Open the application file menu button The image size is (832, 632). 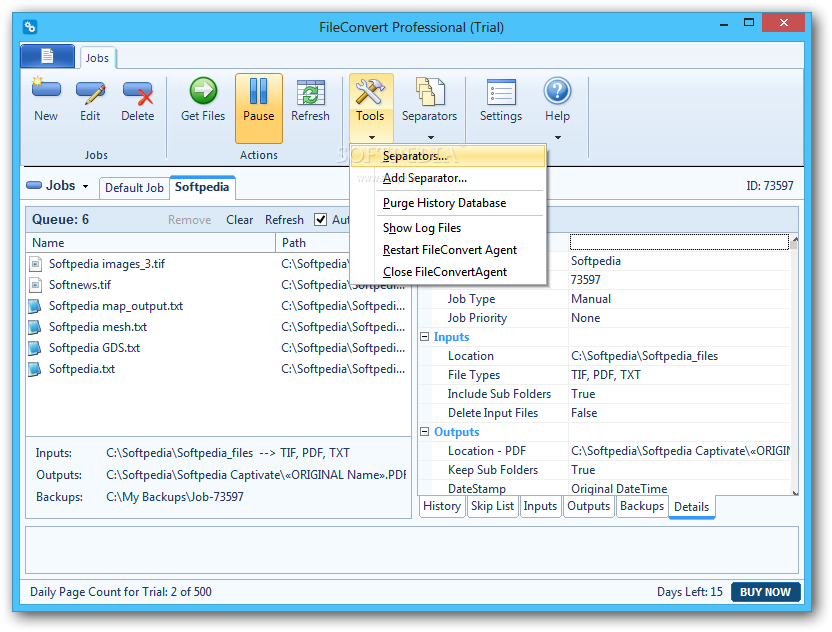click(47, 56)
